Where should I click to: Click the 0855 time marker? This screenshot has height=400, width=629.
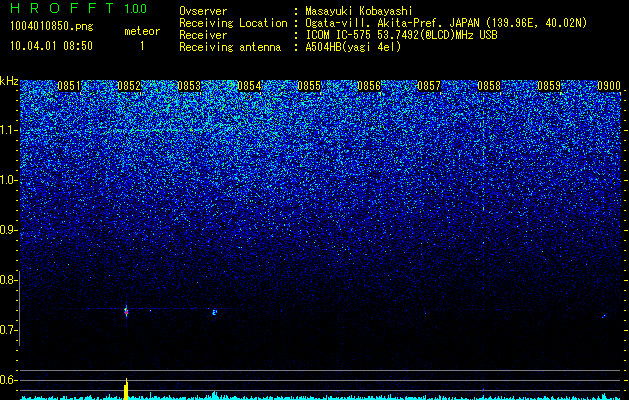point(309,86)
